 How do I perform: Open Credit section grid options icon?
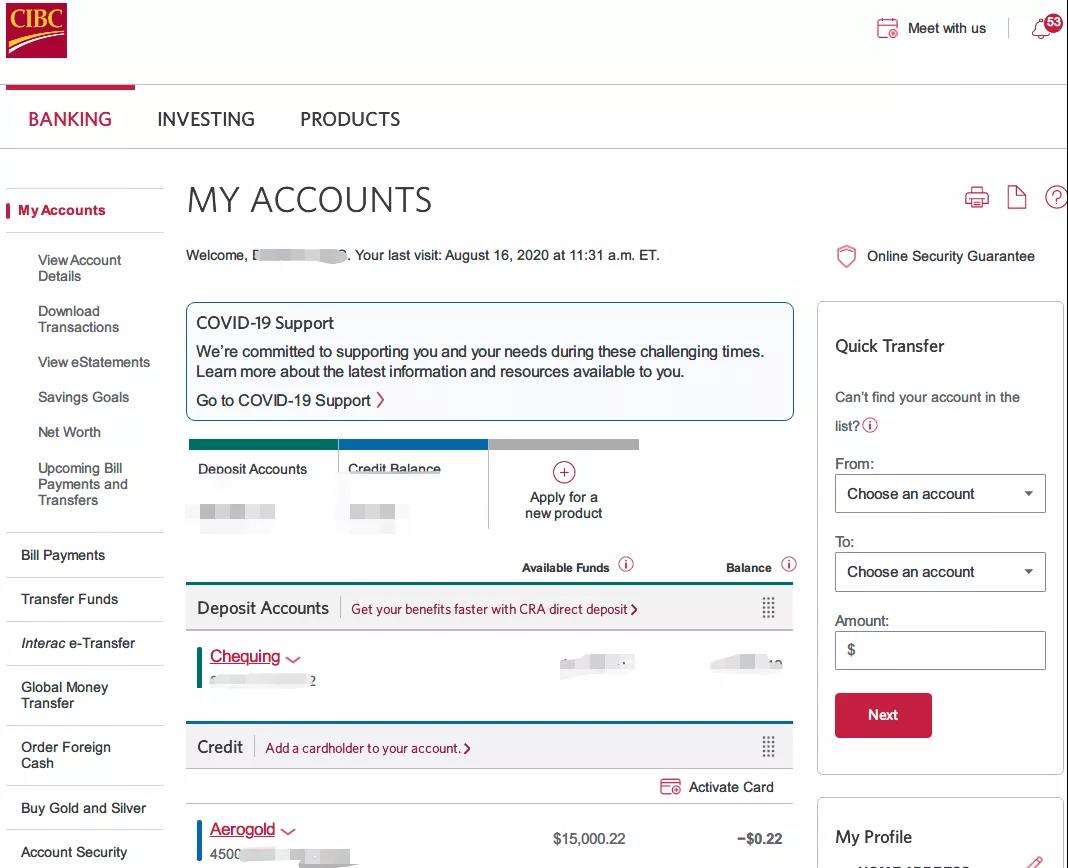point(768,747)
